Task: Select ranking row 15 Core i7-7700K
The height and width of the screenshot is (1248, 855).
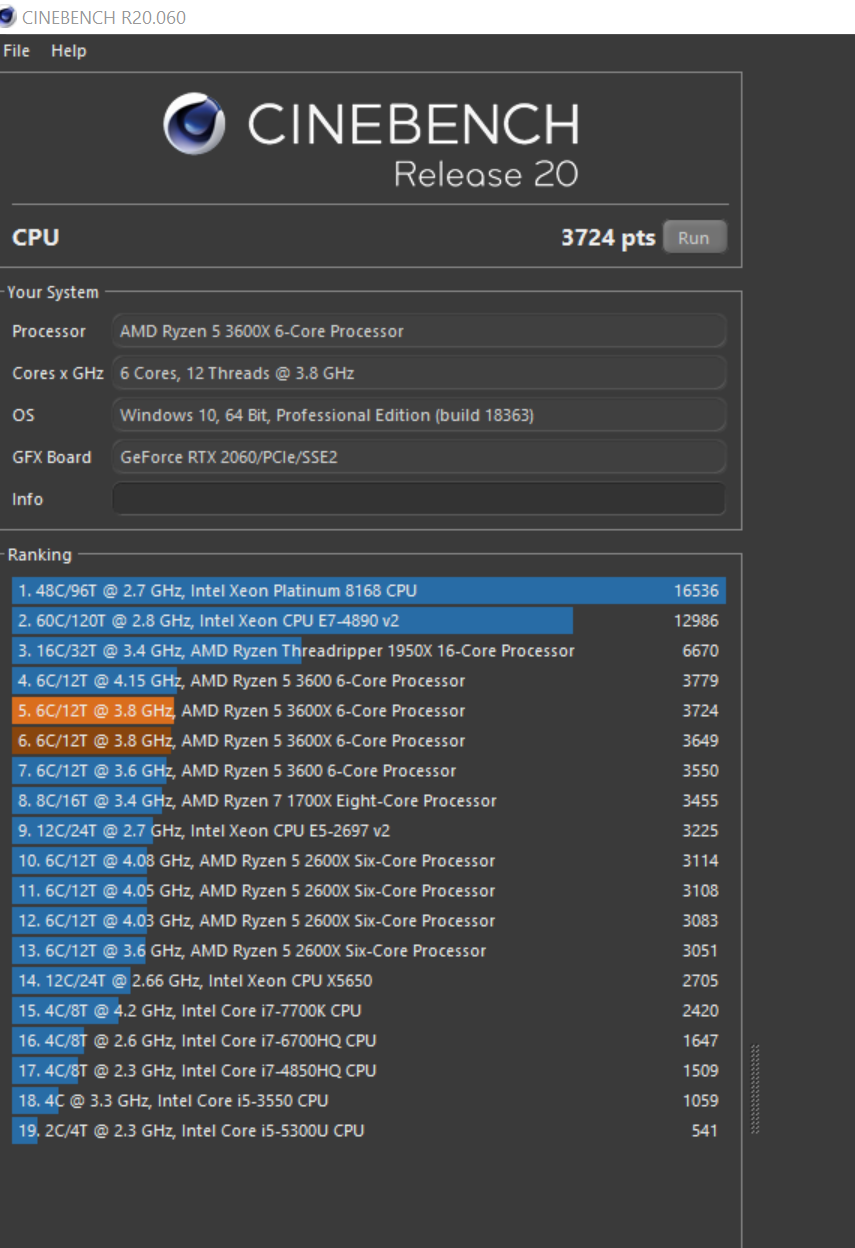Action: coord(369,1011)
